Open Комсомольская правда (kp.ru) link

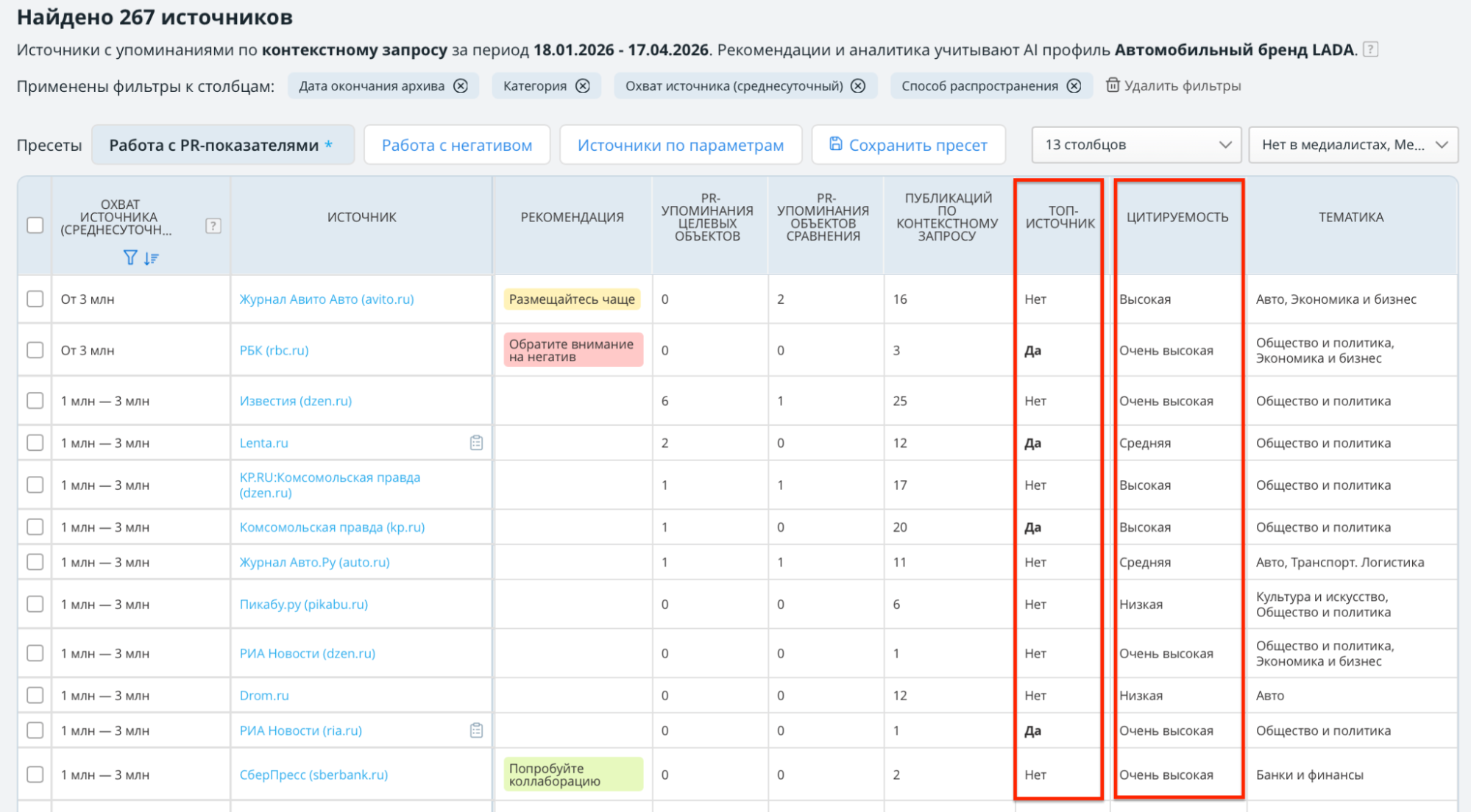tap(333, 527)
